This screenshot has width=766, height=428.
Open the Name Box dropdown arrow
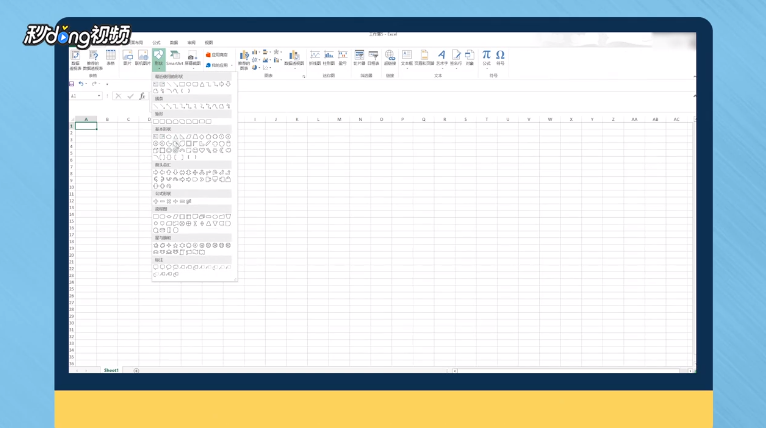pos(99,96)
